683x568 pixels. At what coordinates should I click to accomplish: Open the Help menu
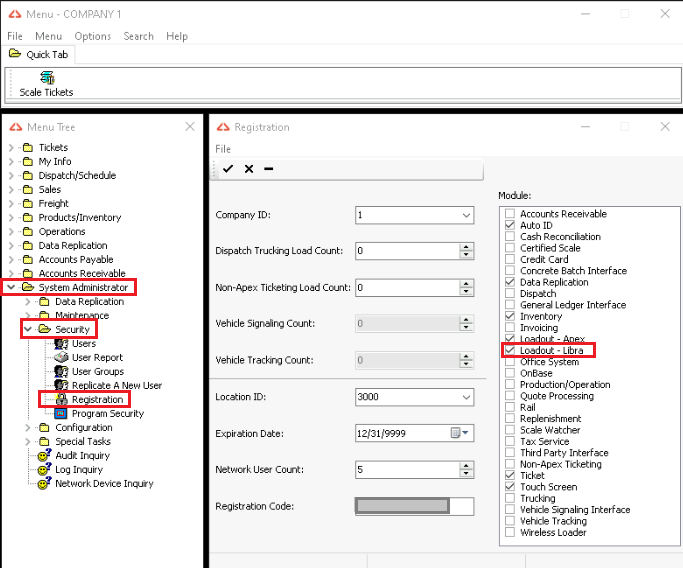[177, 36]
